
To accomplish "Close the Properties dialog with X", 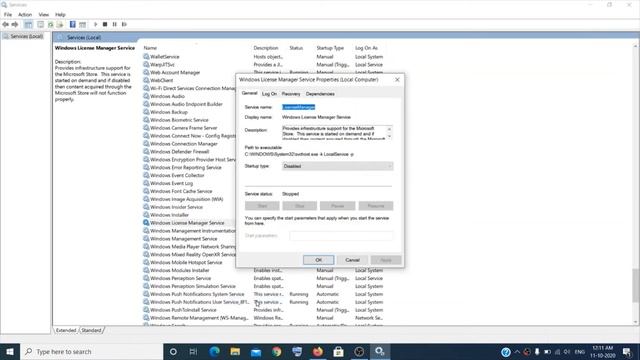I will click(x=397, y=80).
